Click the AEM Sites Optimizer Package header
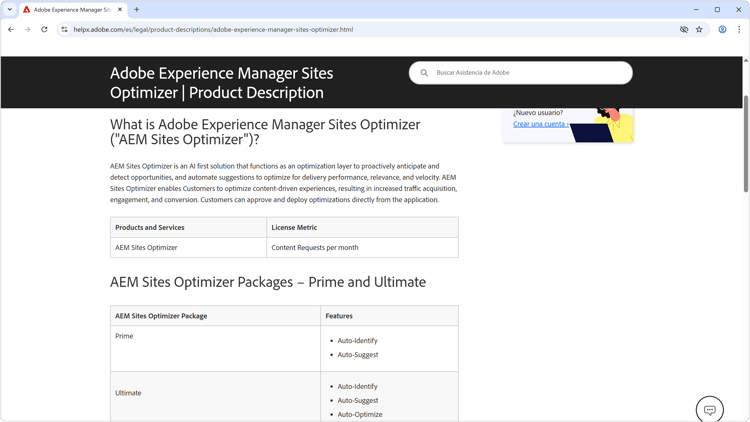The height and width of the screenshot is (422, 750). click(x=215, y=316)
